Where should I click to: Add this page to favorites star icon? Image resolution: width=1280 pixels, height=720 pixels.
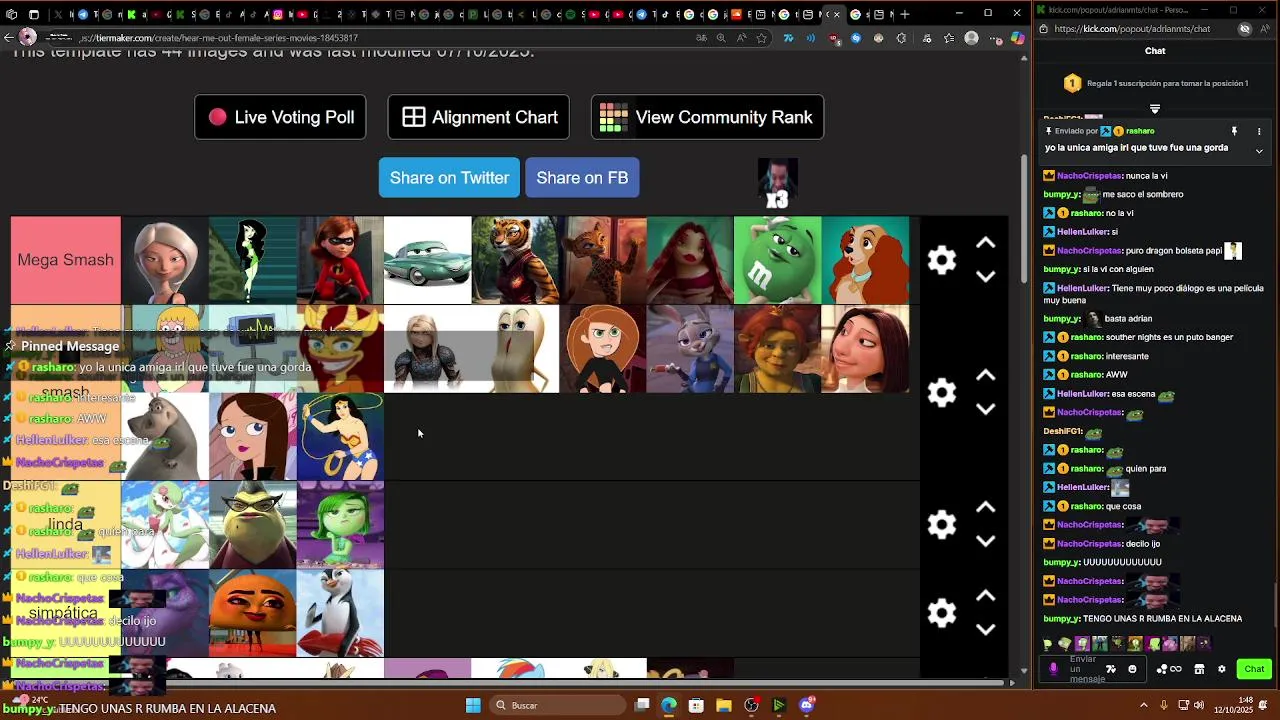click(762, 38)
